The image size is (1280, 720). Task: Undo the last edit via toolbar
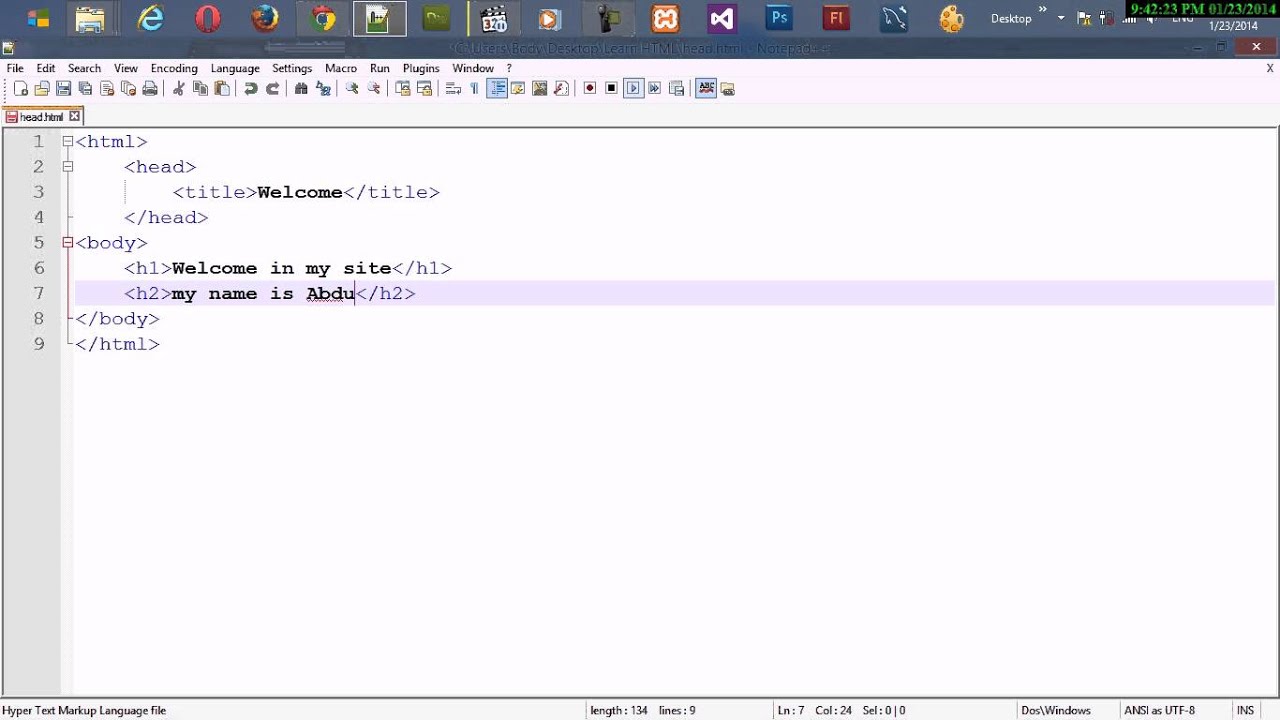[x=250, y=89]
